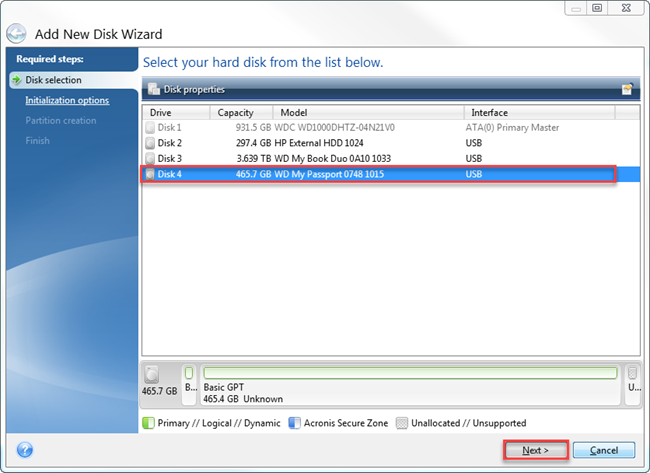Minimize the wizard window

click(x=575, y=8)
